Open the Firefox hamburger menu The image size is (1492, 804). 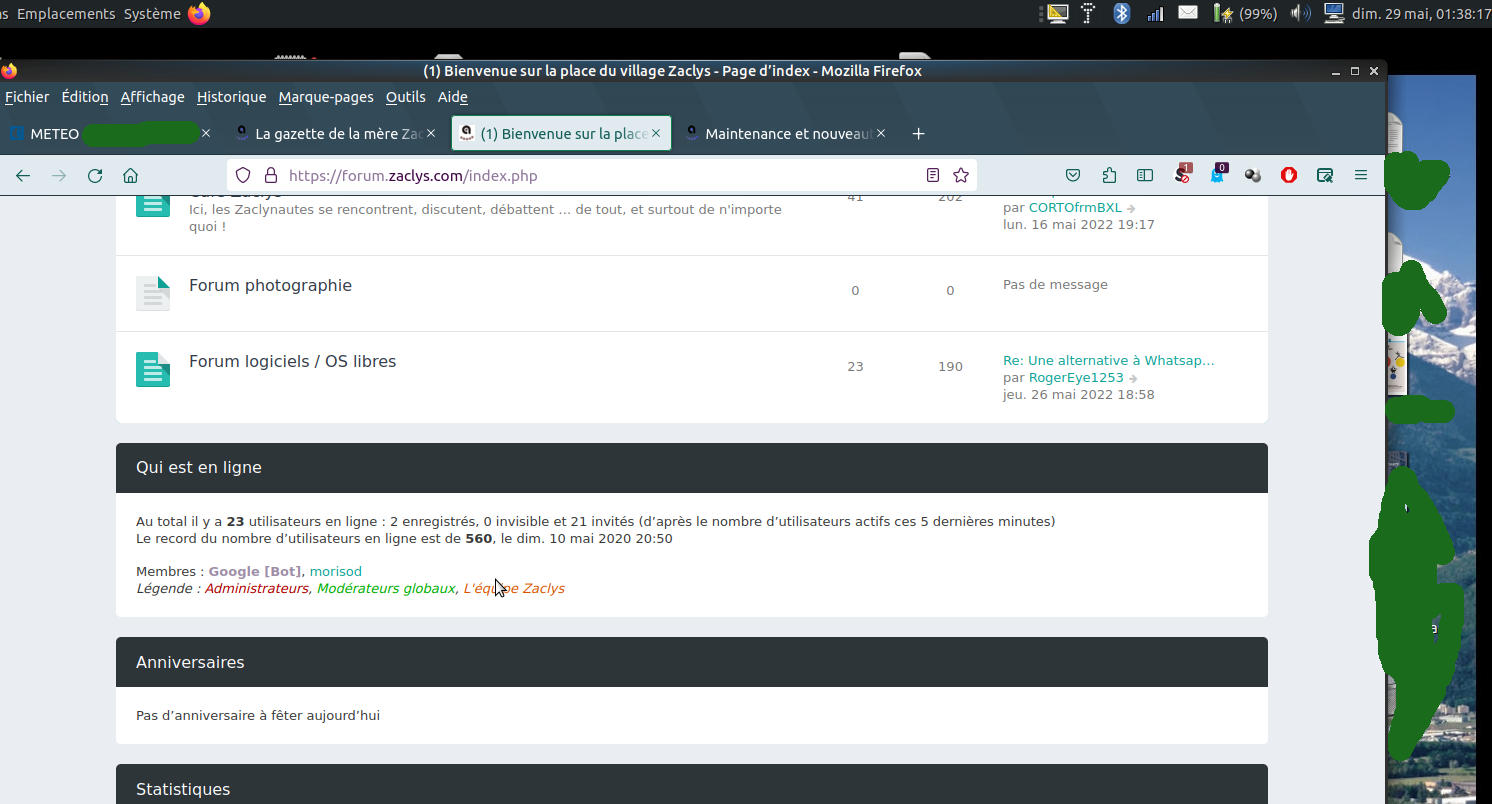click(1361, 176)
